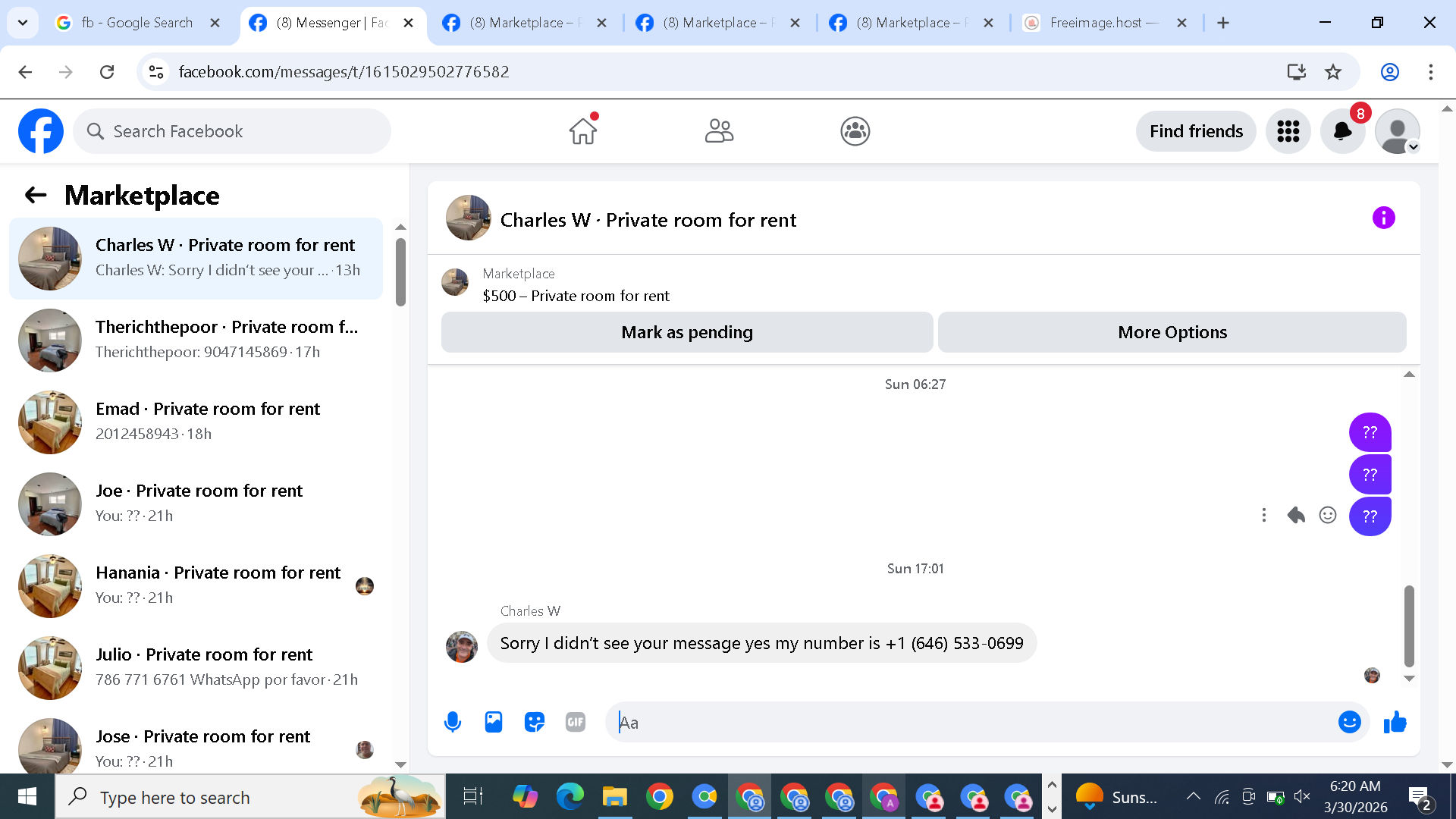Click the More Options button
The width and height of the screenshot is (1456, 819).
coord(1172,332)
